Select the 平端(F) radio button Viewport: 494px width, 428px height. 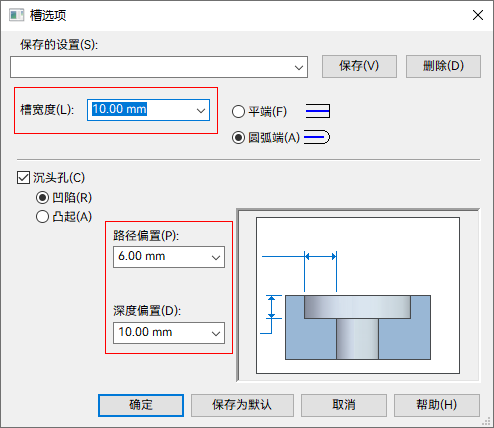pos(238,111)
